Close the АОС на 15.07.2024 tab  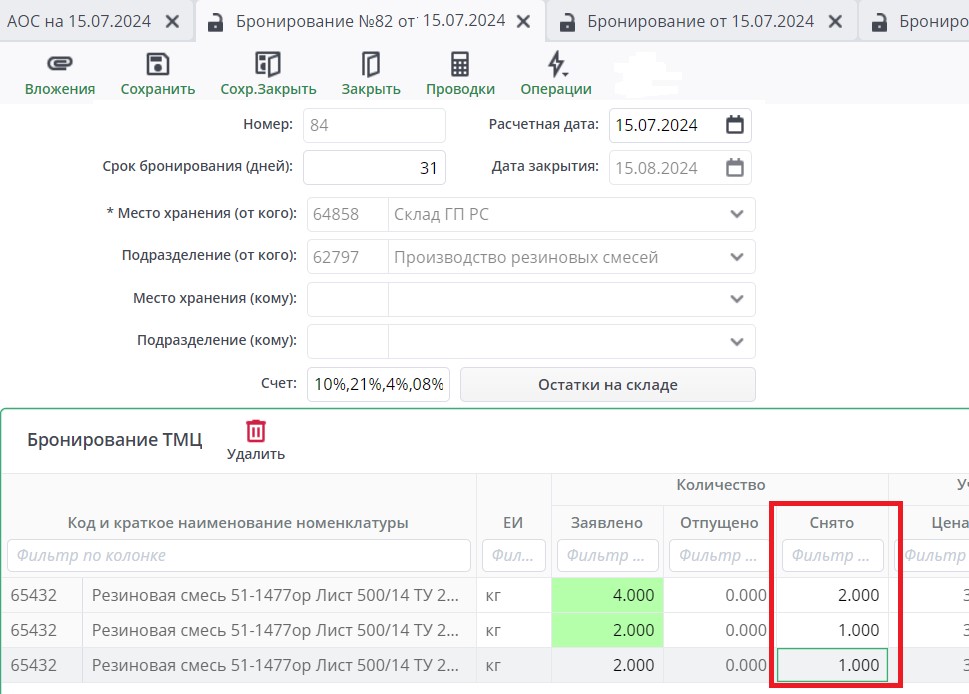point(173,21)
